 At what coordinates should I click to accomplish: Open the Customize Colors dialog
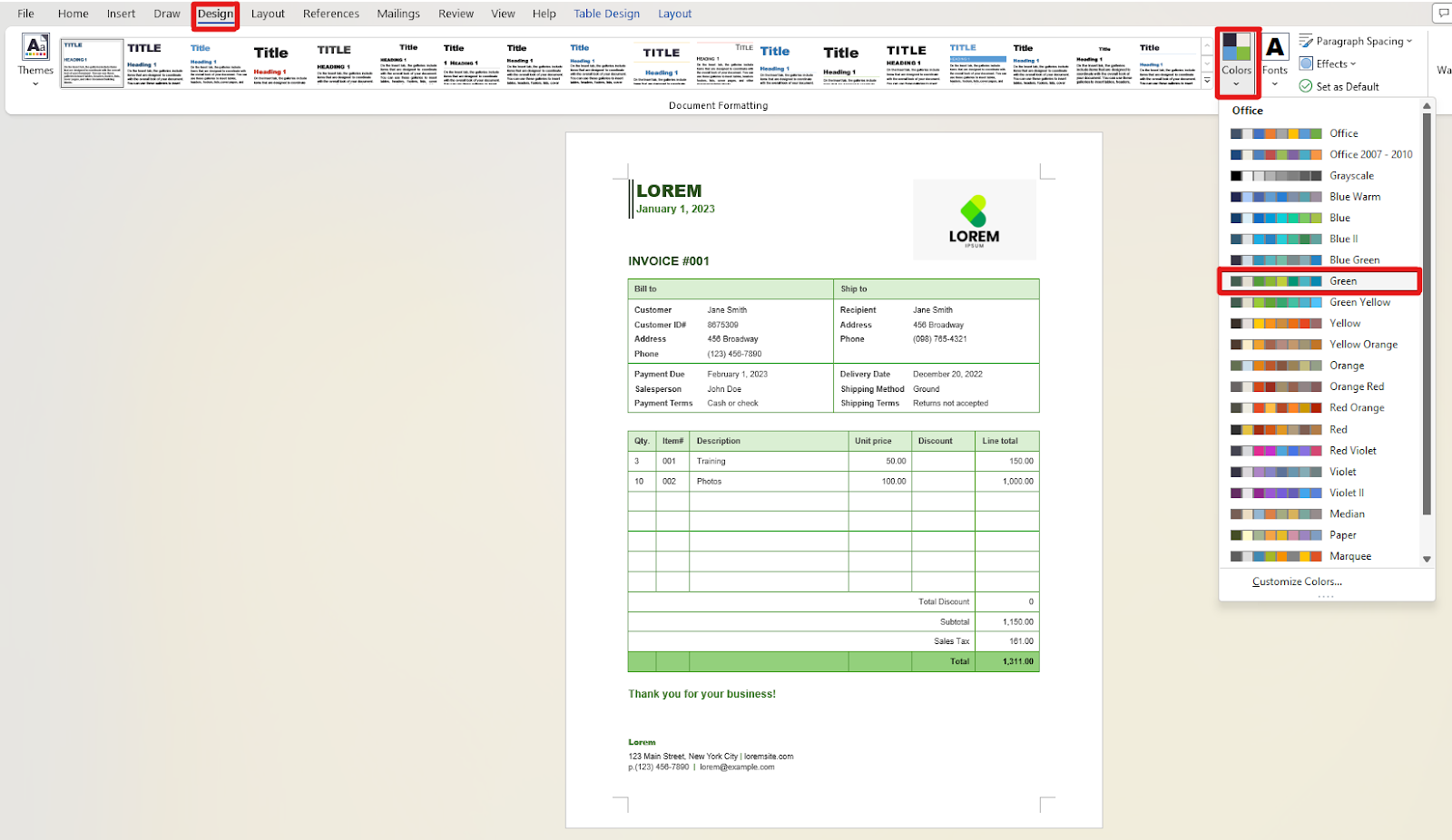[1296, 581]
